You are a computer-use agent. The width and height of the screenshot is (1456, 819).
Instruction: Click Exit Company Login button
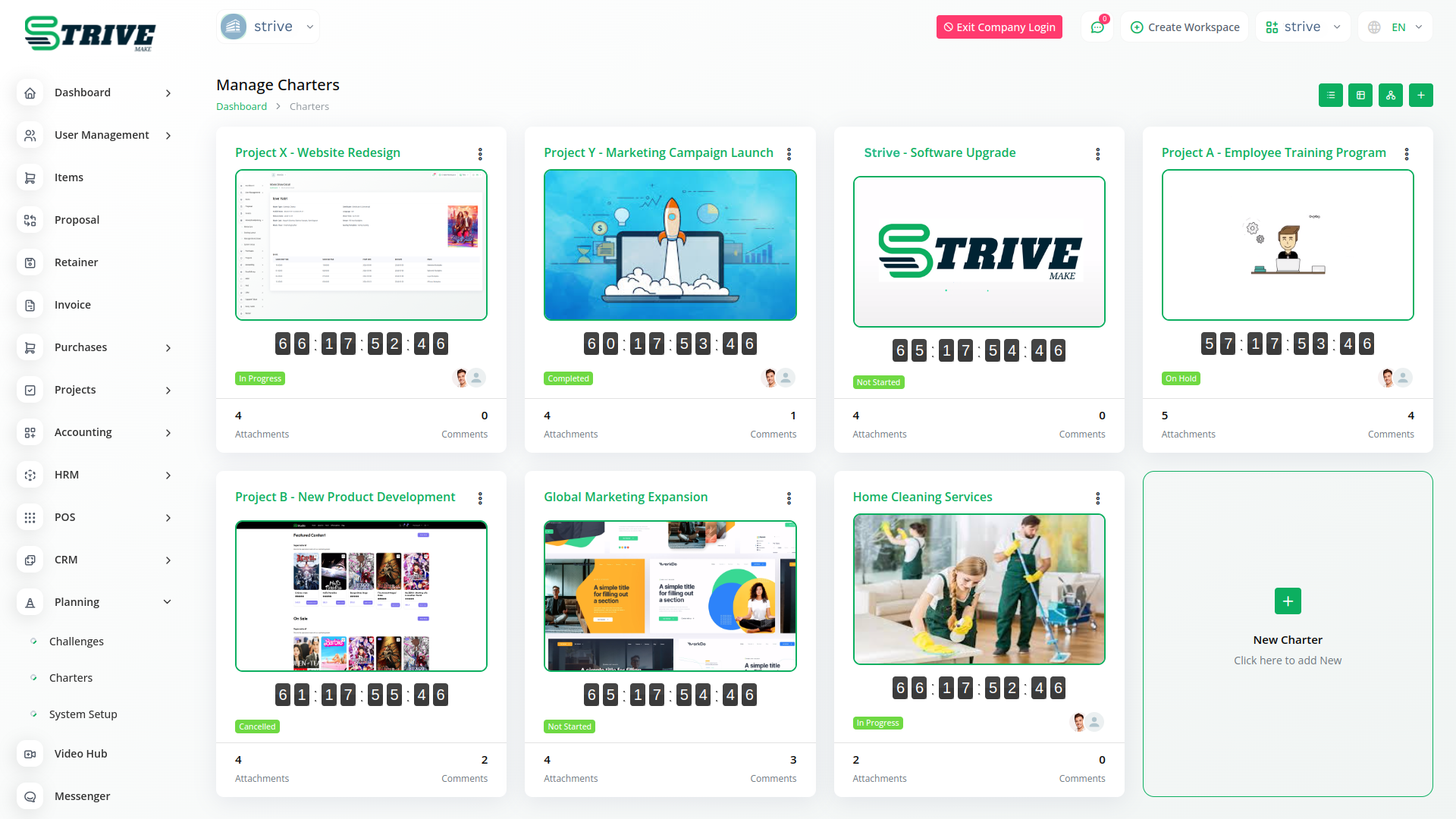(999, 27)
